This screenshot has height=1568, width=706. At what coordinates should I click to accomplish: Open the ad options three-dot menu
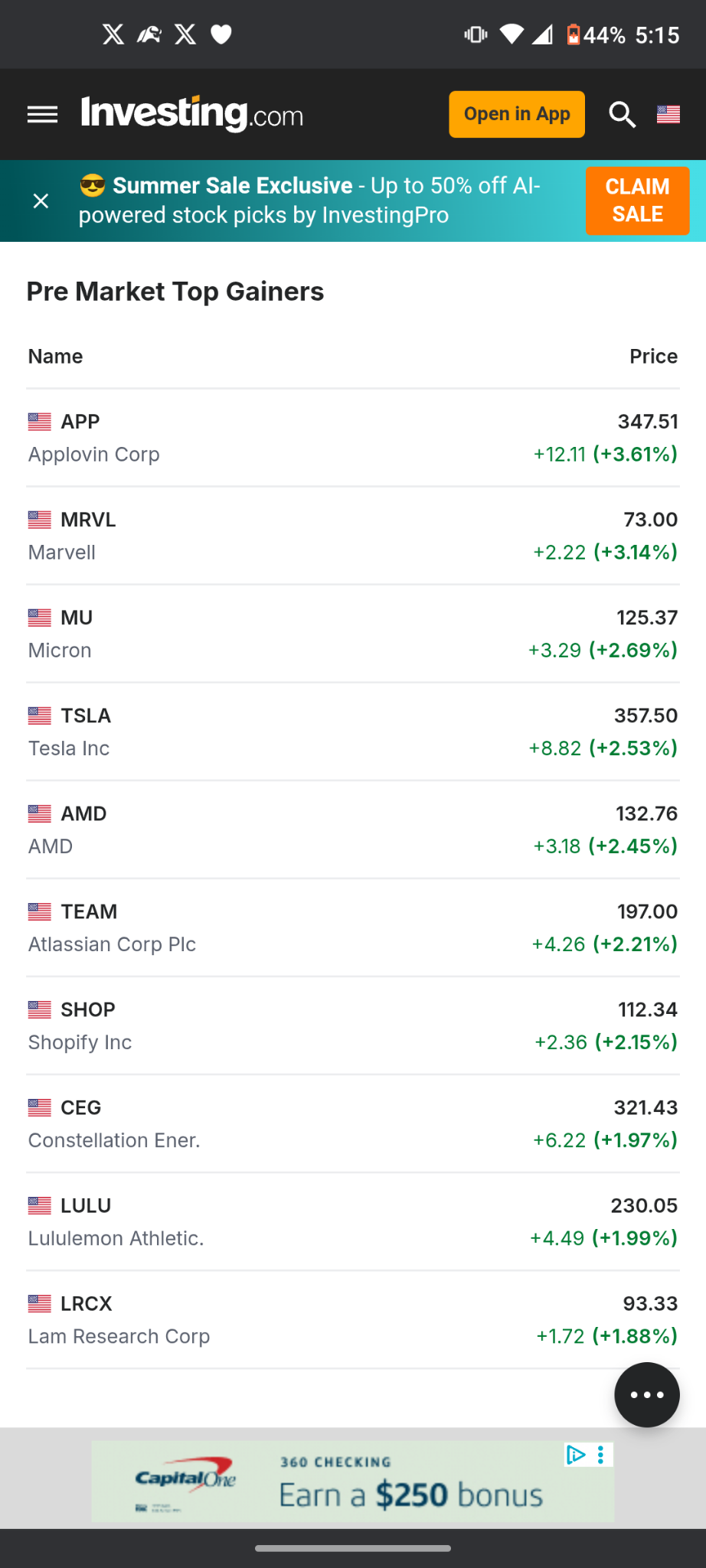(x=601, y=1455)
